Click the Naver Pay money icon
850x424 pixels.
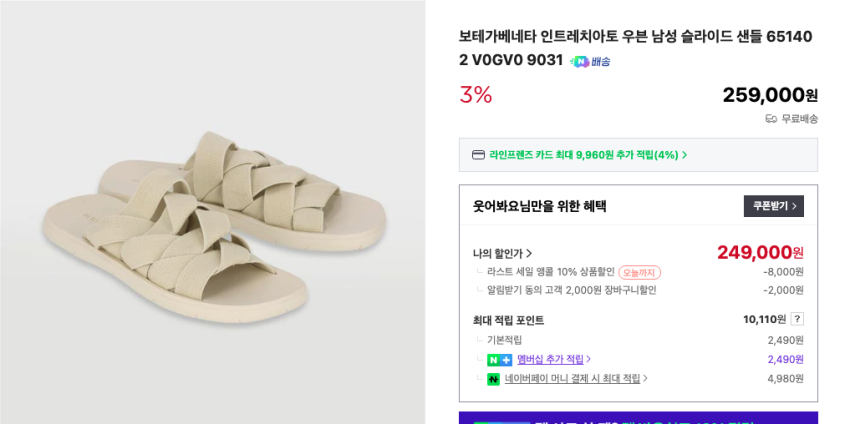[493, 379]
